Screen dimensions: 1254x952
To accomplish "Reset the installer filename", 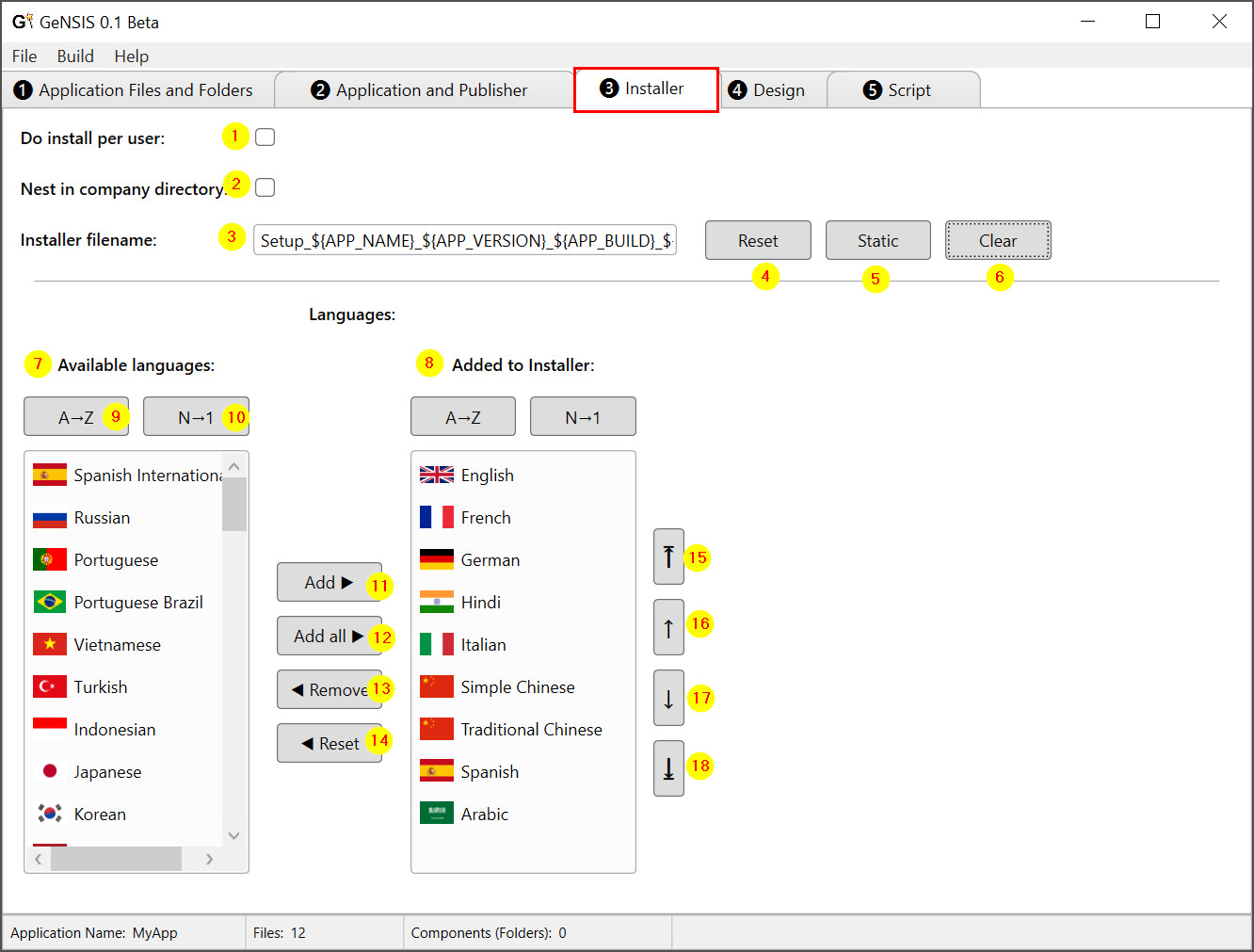I will (758, 240).
